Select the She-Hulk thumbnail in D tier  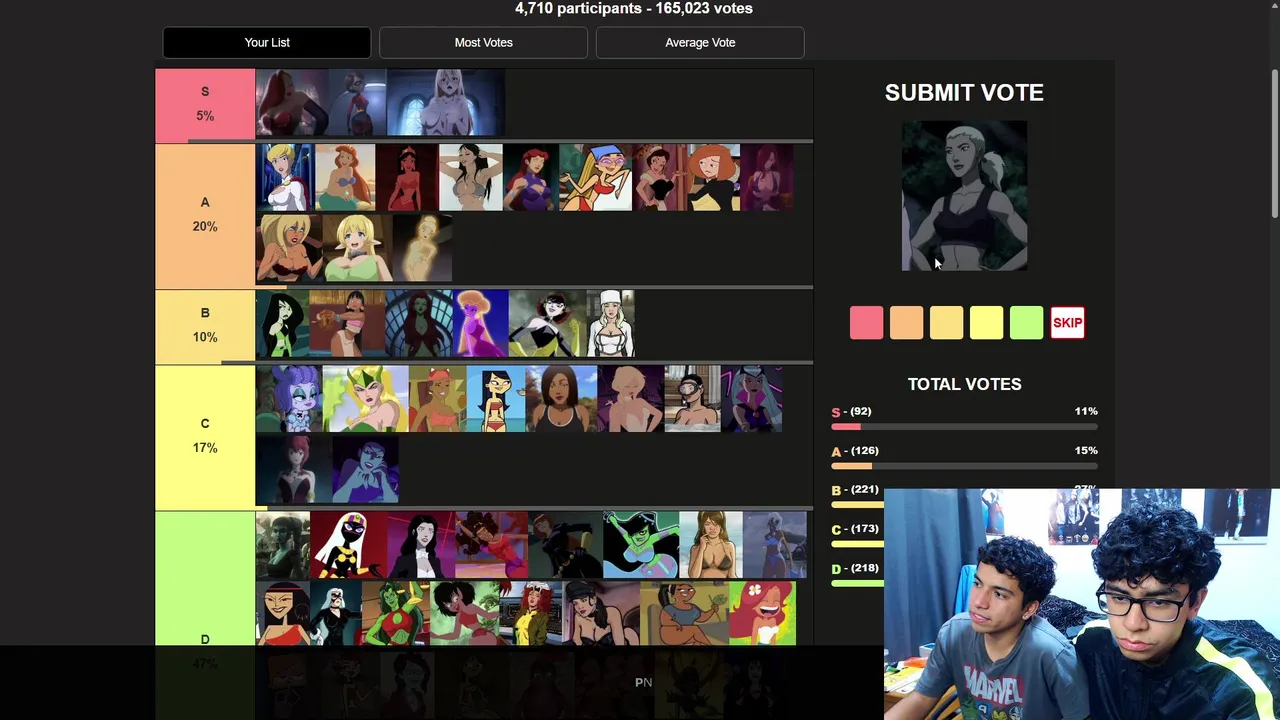coord(395,612)
